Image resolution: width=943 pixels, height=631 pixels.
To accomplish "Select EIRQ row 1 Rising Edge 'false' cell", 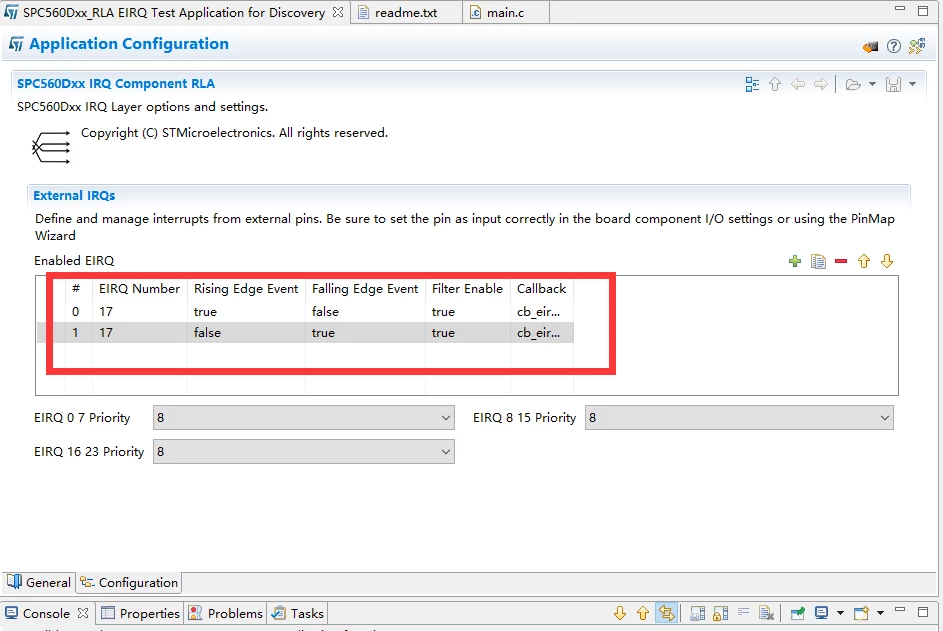I will 246,333.
